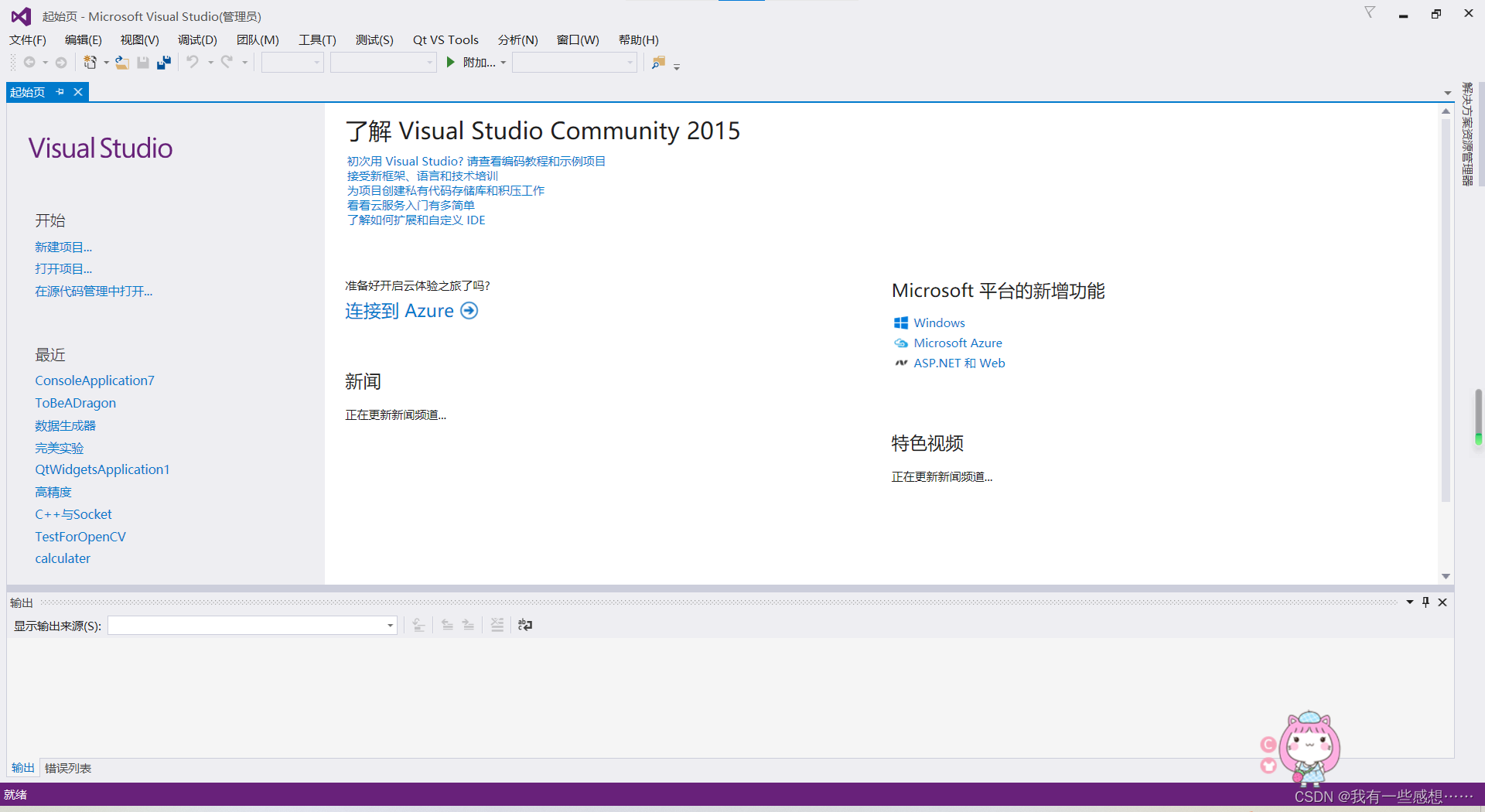Open the 编辑(E) menu
The width and height of the screenshot is (1485, 812).
point(84,39)
